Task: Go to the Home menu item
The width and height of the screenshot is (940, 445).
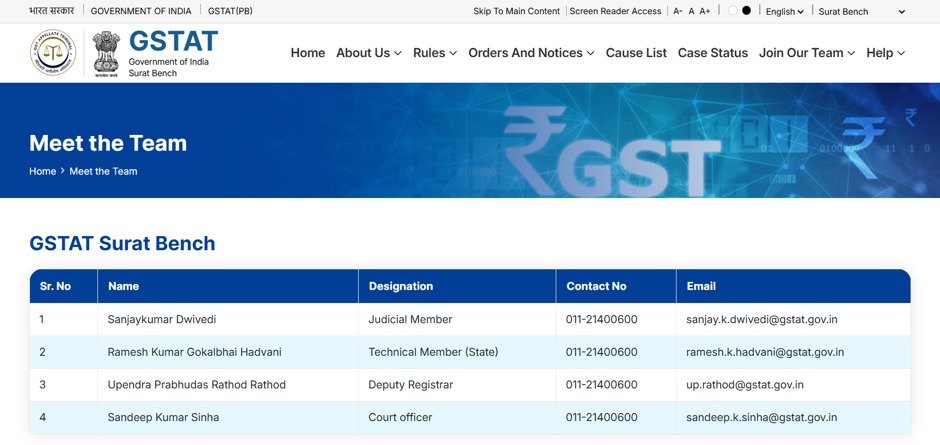Action: click(308, 53)
